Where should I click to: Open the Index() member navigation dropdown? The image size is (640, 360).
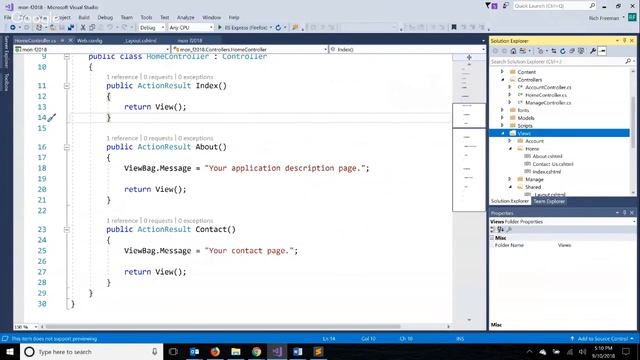click(407, 49)
